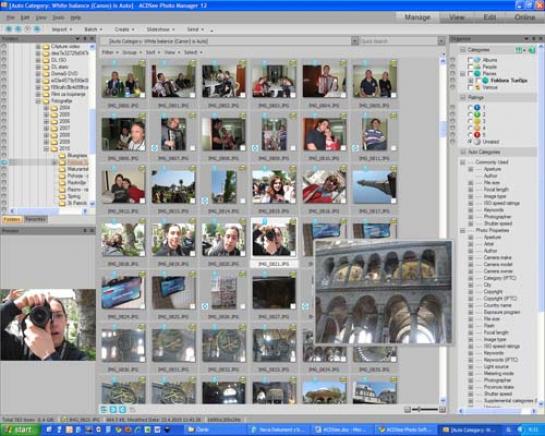
Task: Expand the Aperture node under Commonly Used
Action: coord(471,169)
